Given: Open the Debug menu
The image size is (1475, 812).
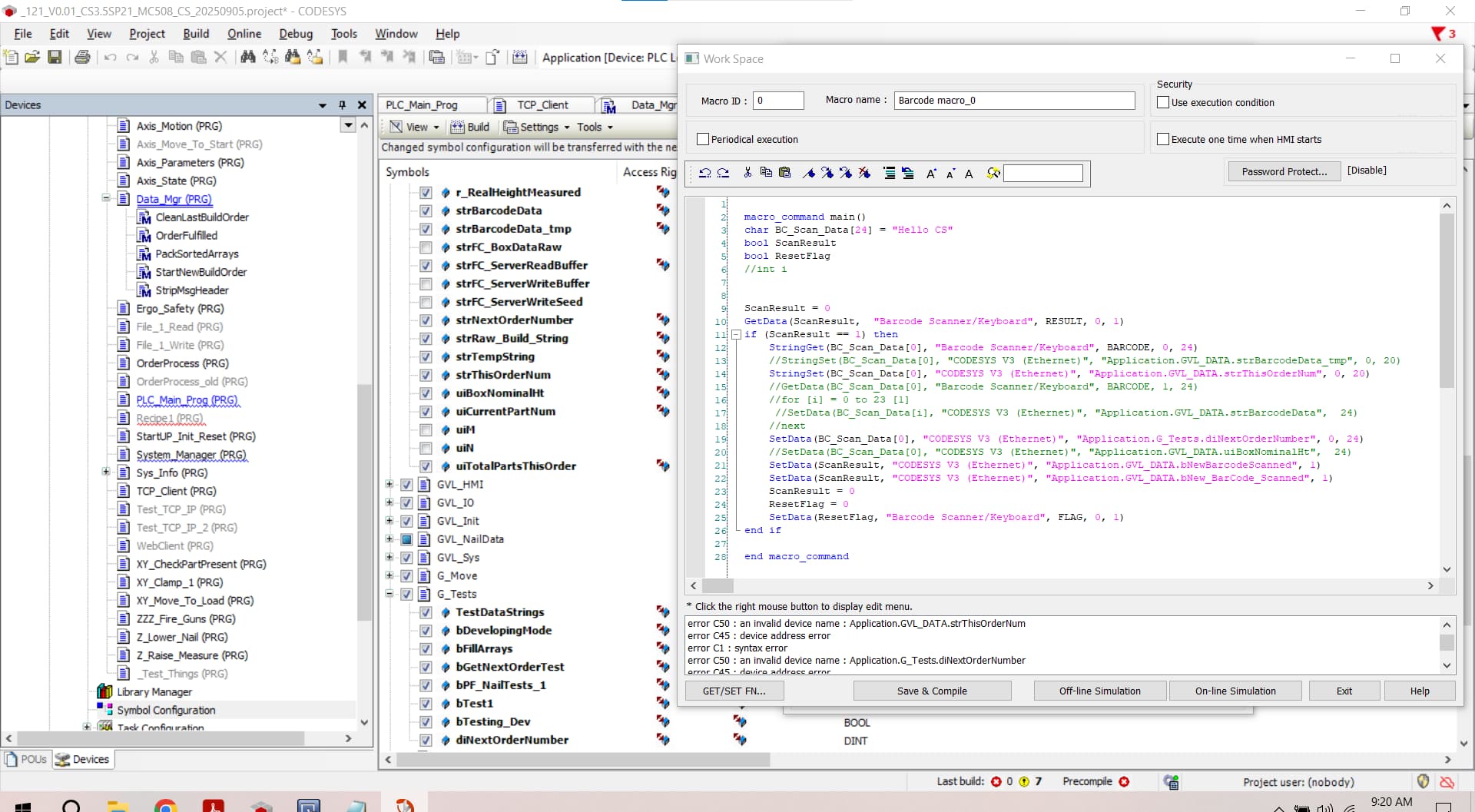Looking at the screenshot, I should [x=296, y=34].
